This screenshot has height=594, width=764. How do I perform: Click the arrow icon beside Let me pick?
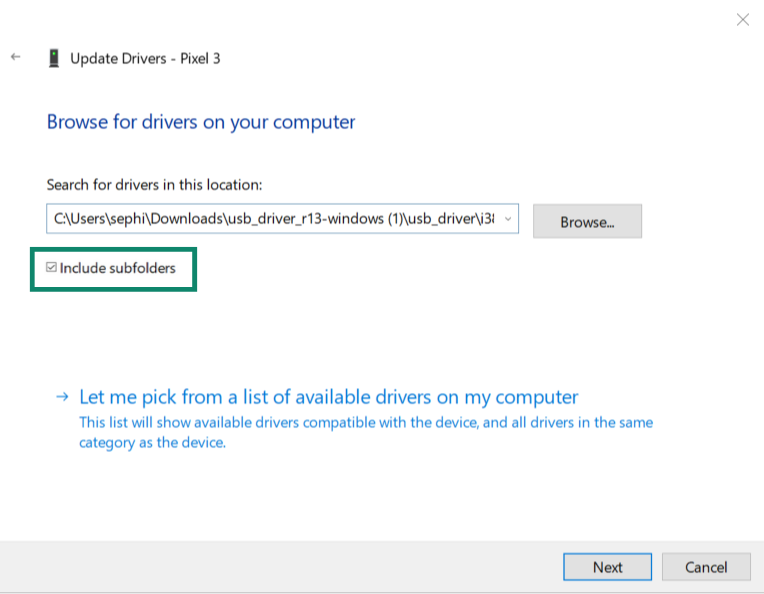(x=62, y=397)
